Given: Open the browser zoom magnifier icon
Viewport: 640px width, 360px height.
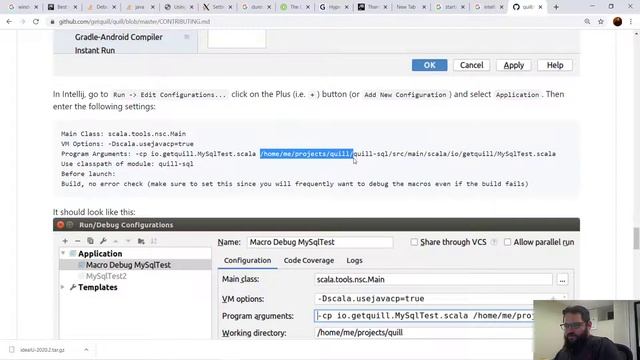Looking at the screenshot, I should 587,22.
